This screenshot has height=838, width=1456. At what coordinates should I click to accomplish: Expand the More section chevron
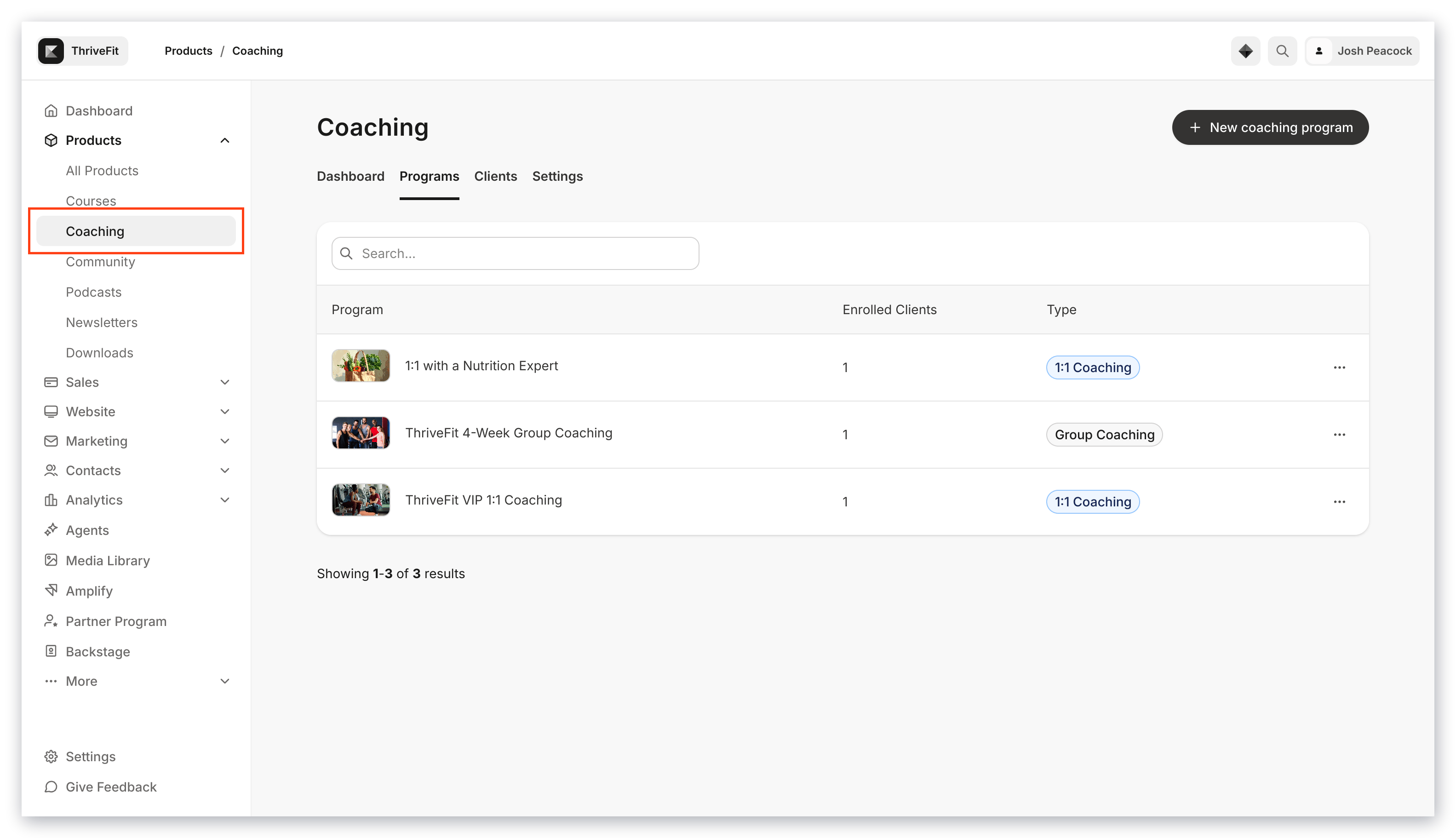pos(224,681)
